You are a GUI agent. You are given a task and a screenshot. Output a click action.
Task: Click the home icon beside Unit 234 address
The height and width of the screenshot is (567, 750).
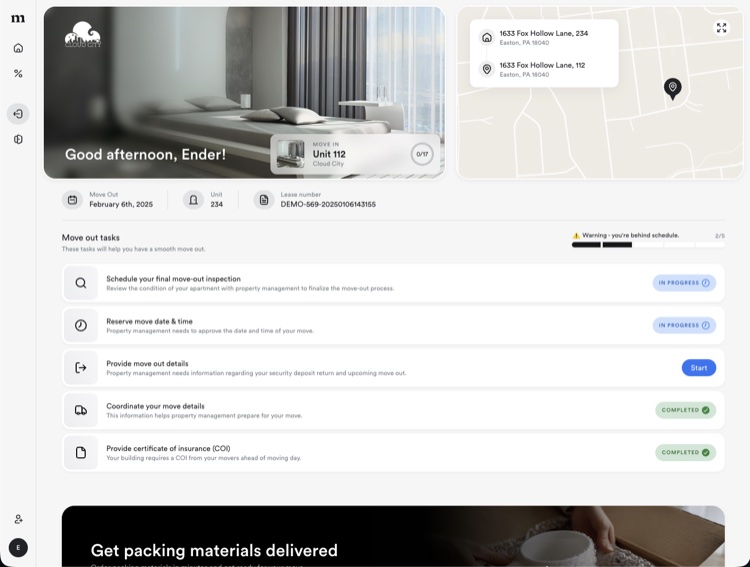click(x=487, y=37)
